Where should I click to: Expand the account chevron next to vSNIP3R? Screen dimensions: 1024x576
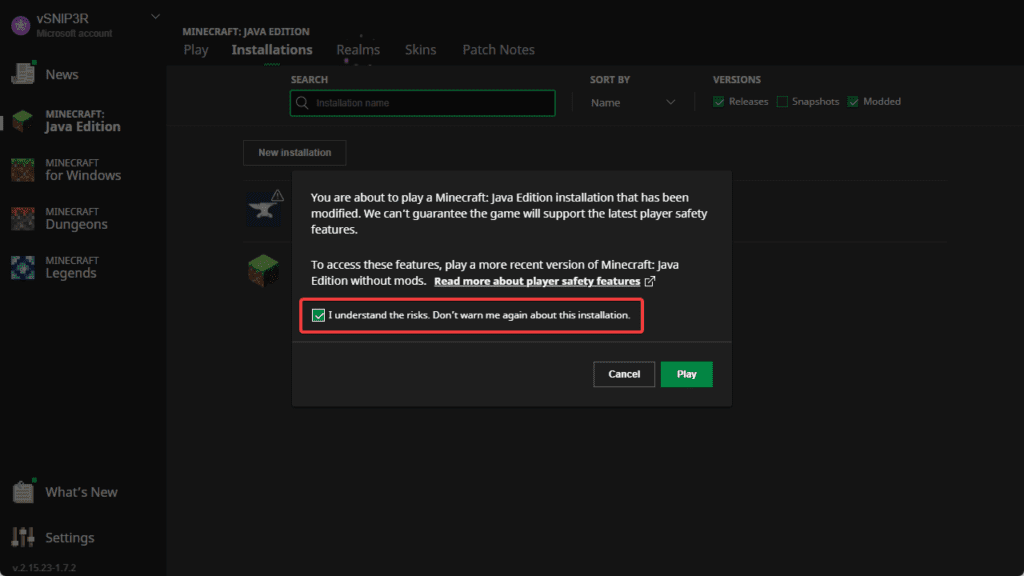[x=154, y=17]
